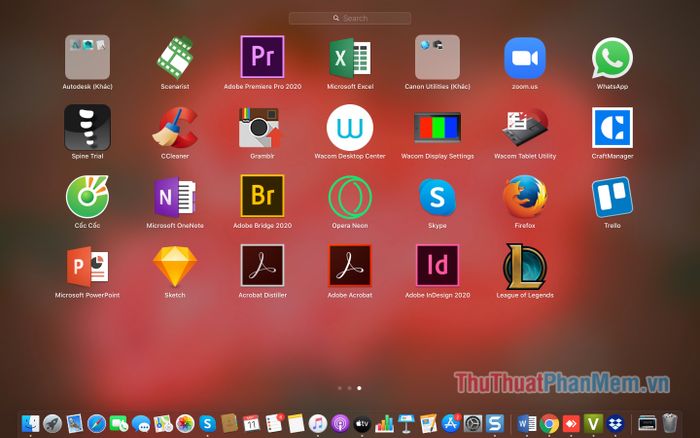Image resolution: width=700 pixels, height=438 pixels.
Task: Open AnyDesk from the Dock
Action: (x=571, y=423)
